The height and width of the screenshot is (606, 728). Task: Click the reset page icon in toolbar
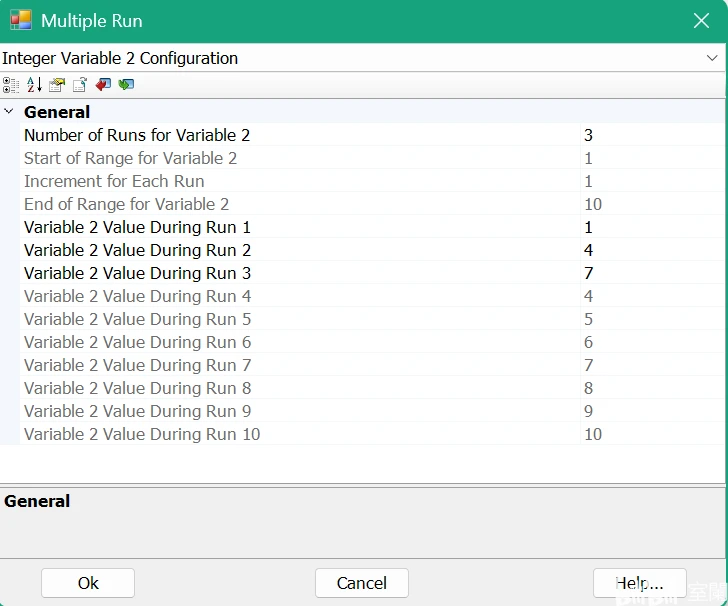80,85
